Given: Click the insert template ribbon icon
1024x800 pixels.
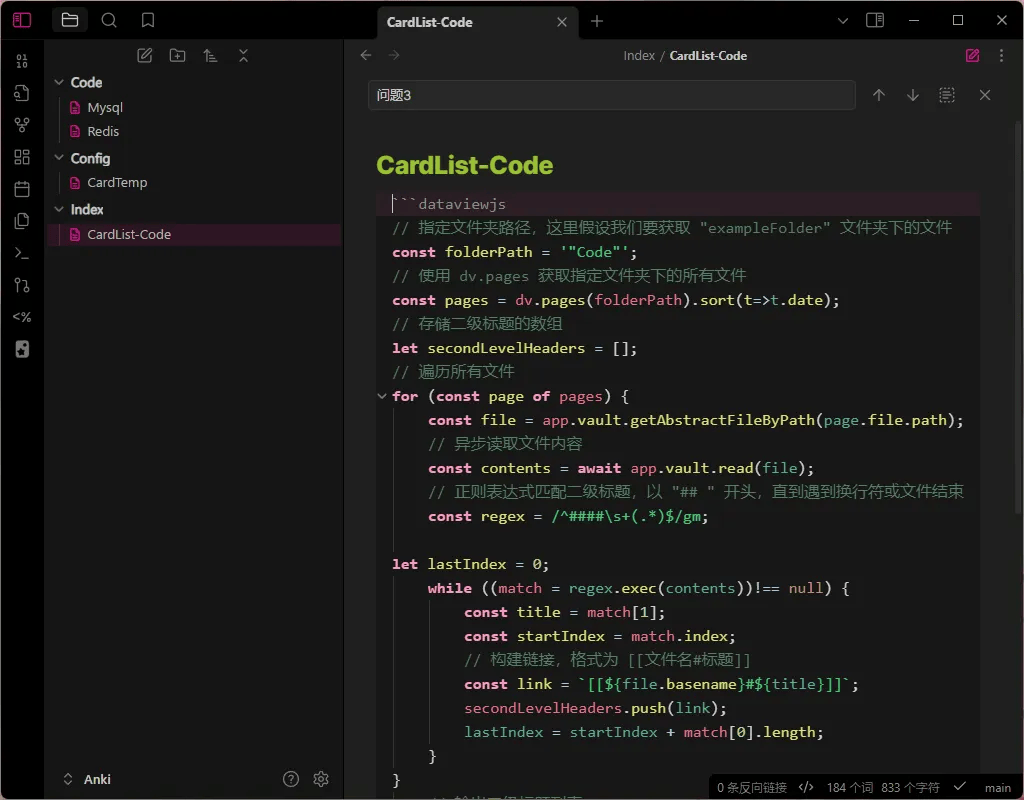Looking at the screenshot, I should (x=22, y=221).
